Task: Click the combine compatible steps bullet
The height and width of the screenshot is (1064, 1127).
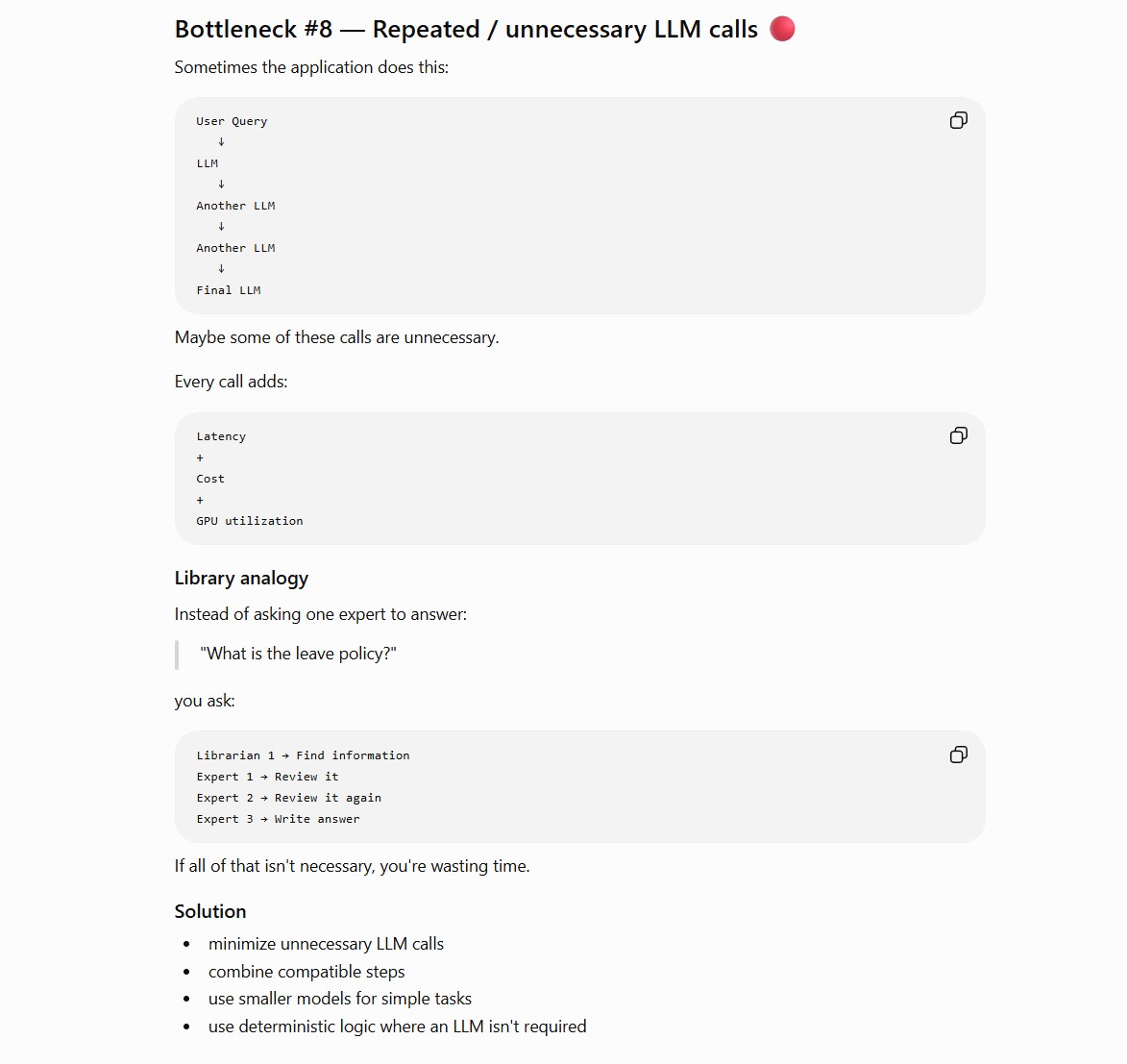Action: (306, 972)
